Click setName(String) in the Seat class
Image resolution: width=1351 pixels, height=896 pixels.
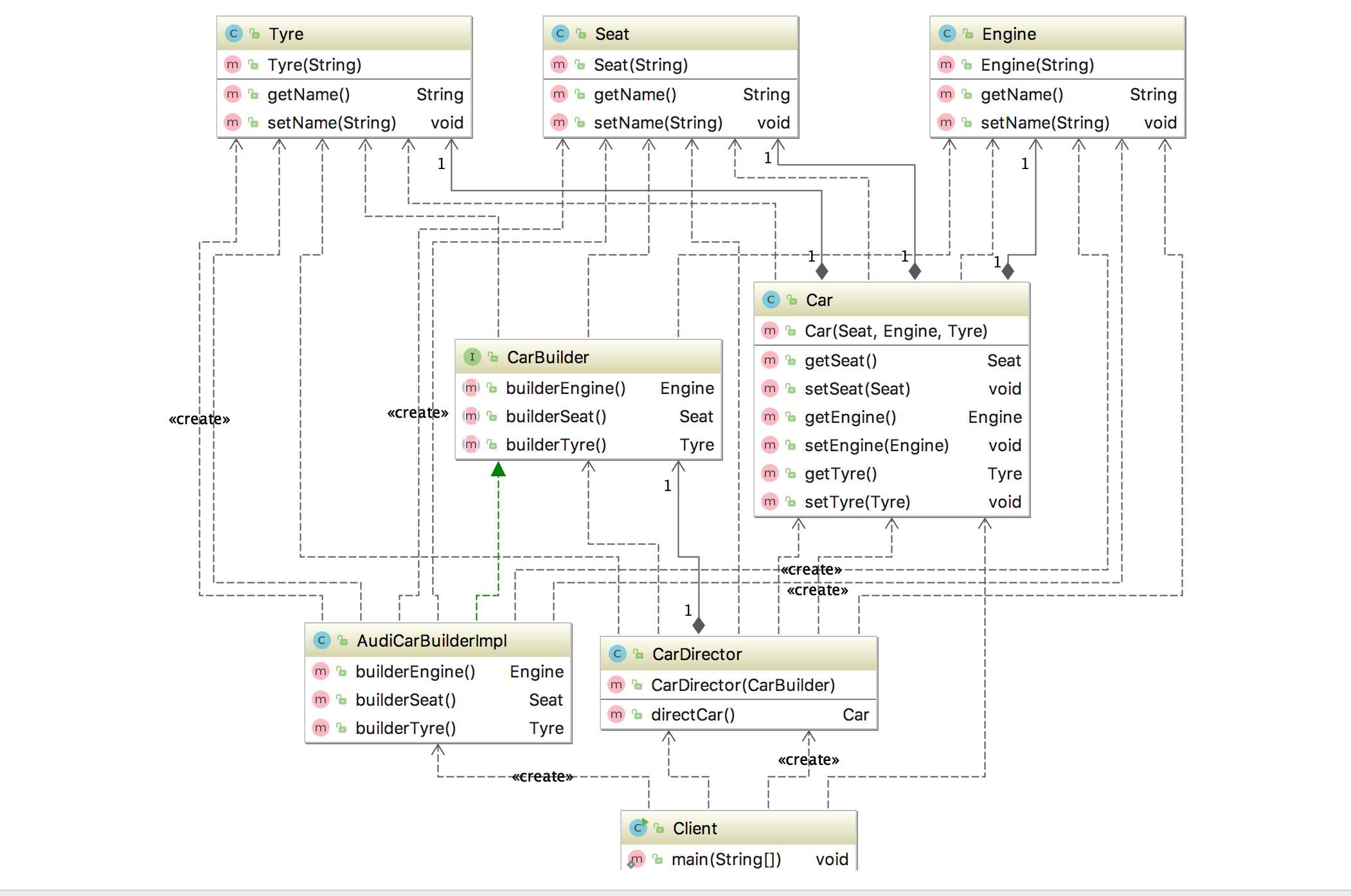(x=658, y=123)
